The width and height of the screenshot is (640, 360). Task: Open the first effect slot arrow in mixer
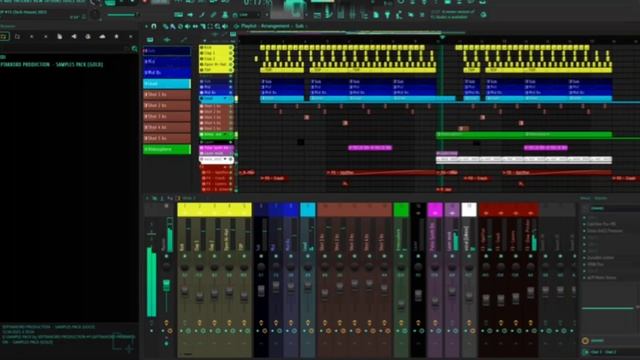(584, 218)
